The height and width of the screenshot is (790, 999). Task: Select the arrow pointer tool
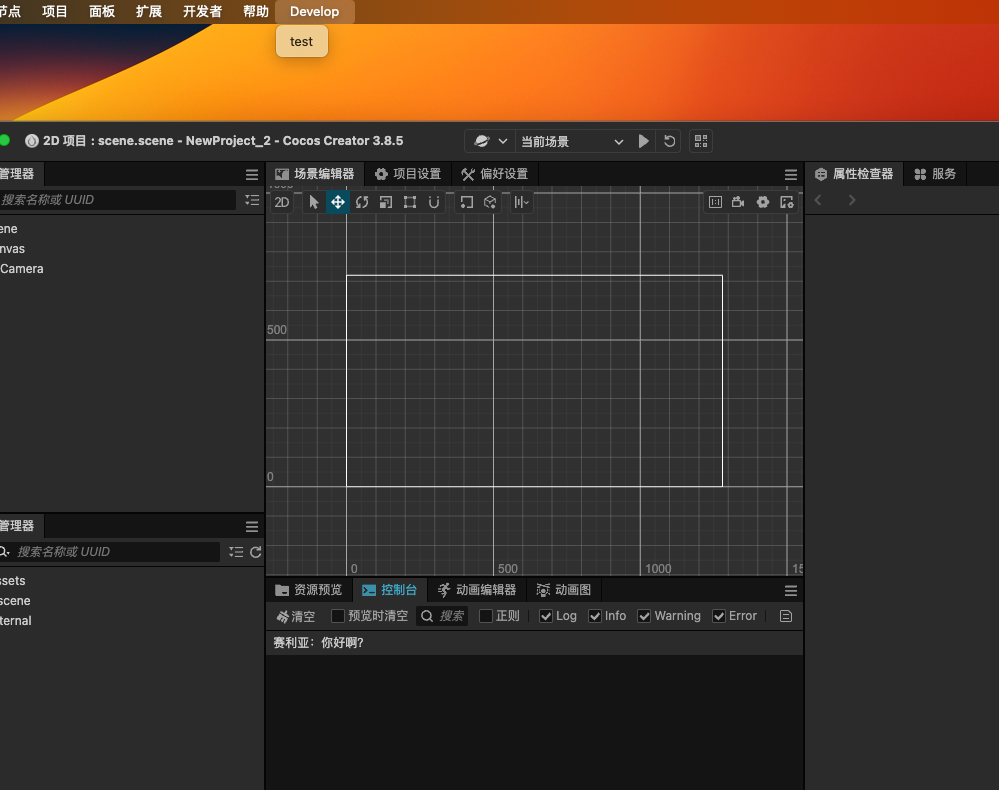tap(313, 203)
